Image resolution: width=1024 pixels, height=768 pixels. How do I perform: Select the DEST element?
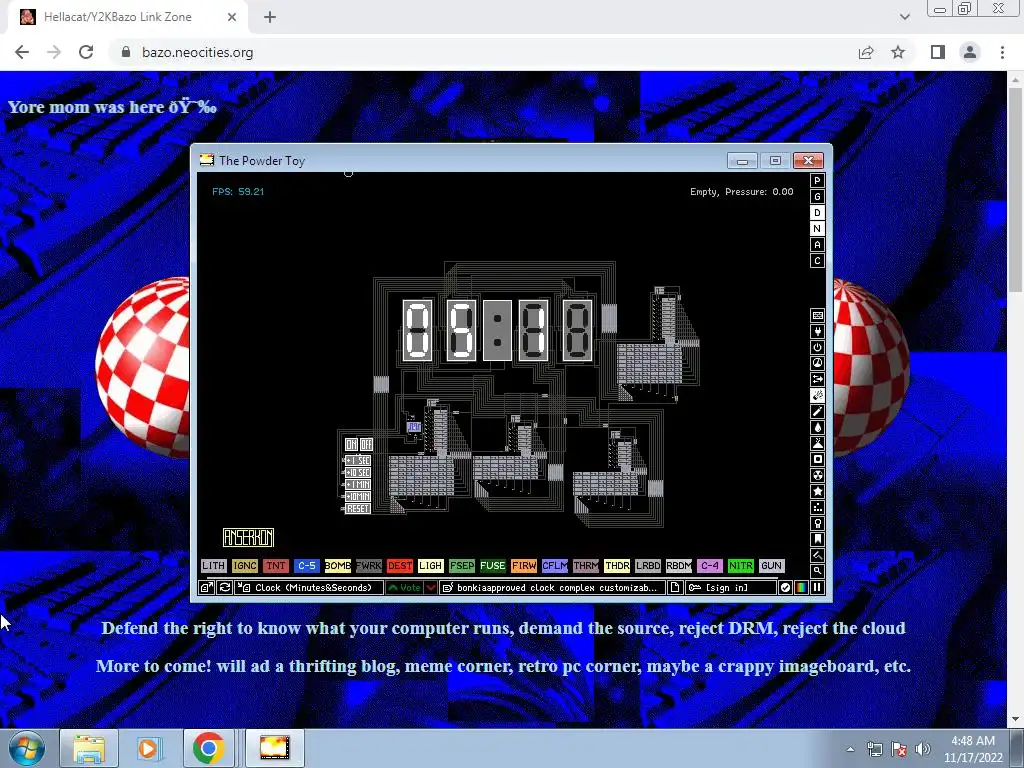click(400, 566)
